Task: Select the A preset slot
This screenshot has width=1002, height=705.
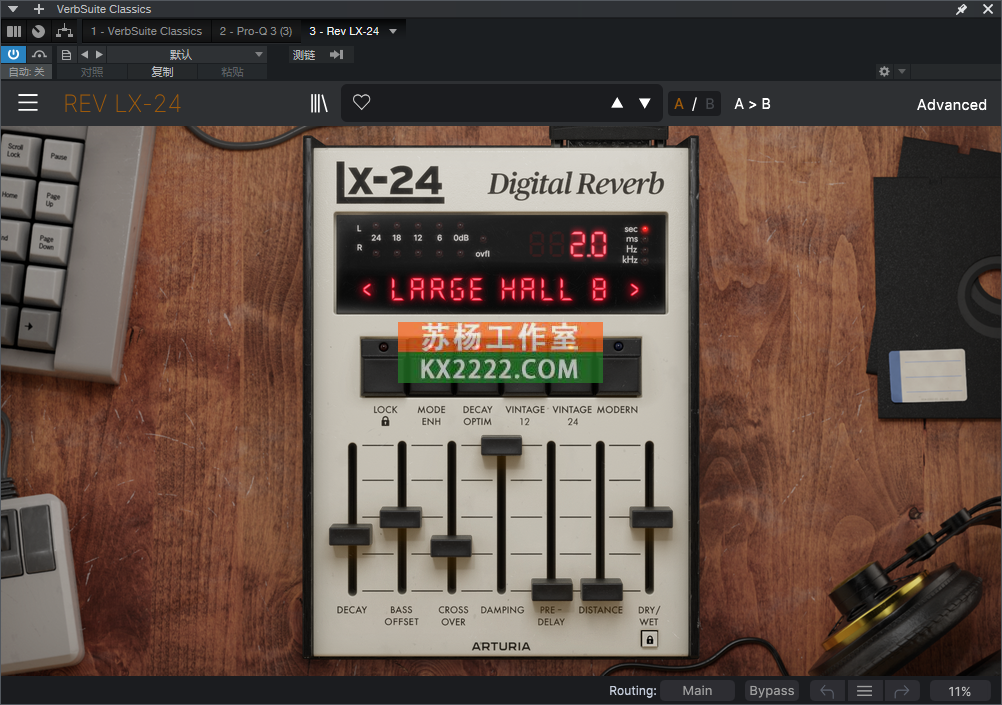Action: (679, 104)
